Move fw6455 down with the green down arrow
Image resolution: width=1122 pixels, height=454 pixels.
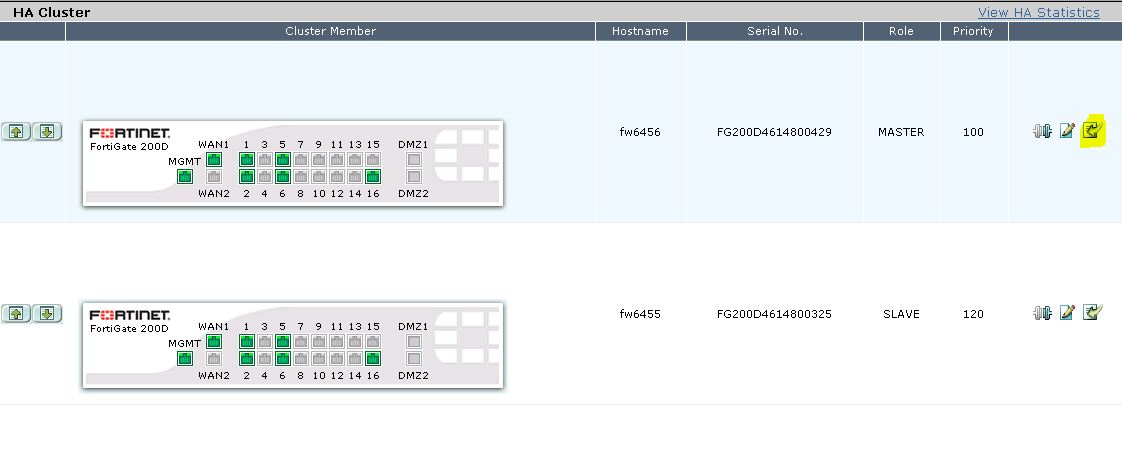tap(47, 314)
